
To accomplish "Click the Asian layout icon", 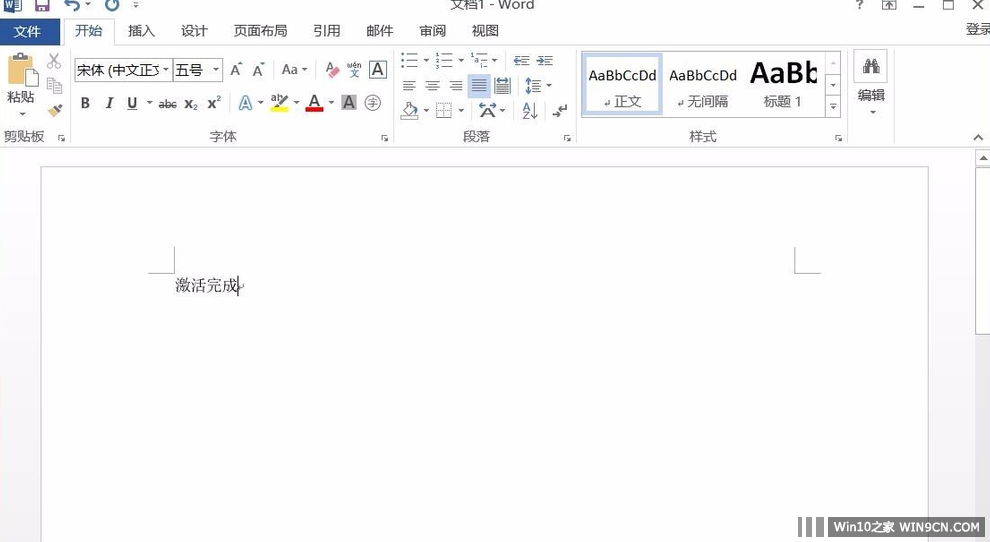I will click(x=487, y=111).
